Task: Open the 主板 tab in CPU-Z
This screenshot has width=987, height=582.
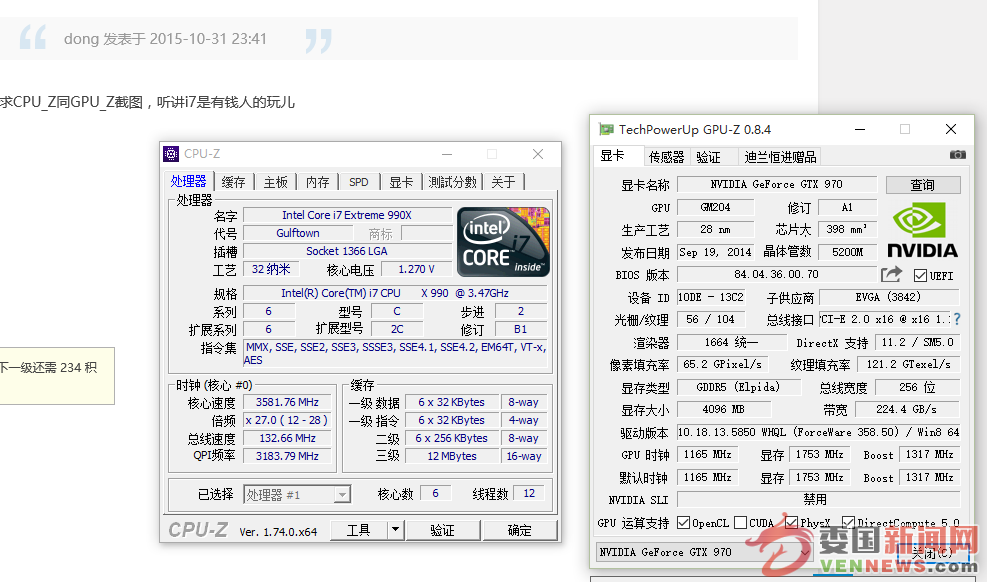Action: (275, 182)
